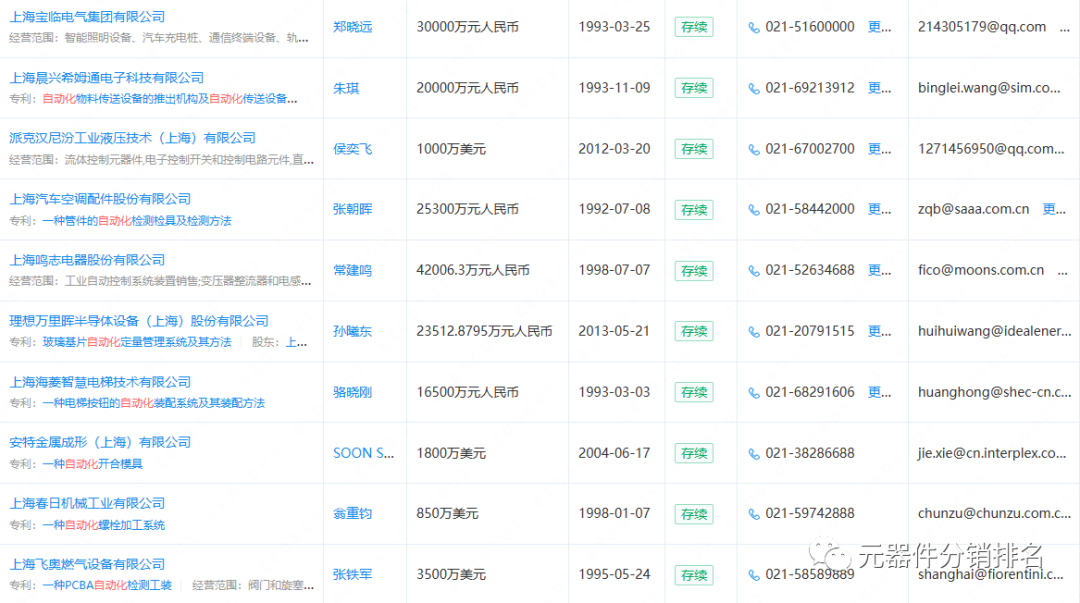Screen dimensions: 1080x603
Task: Open legal representative 孙曦东
Action: (x=353, y=331)
